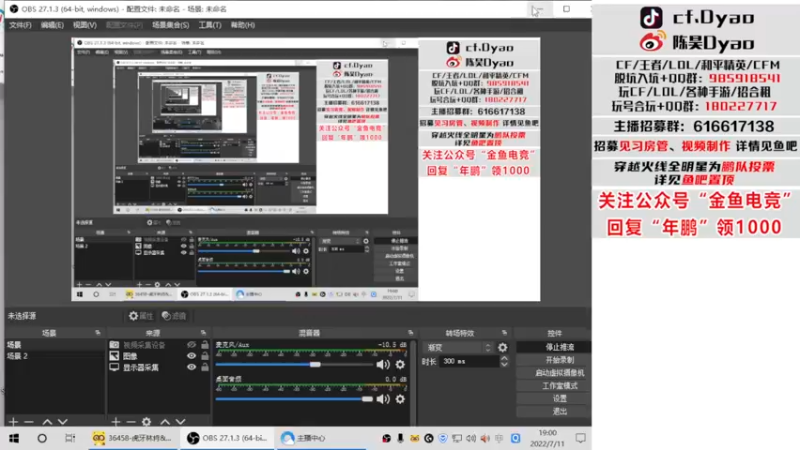This screenshot has height=450, width=800.
Task: Click 退出 to exit OBS
Action: 555,411
